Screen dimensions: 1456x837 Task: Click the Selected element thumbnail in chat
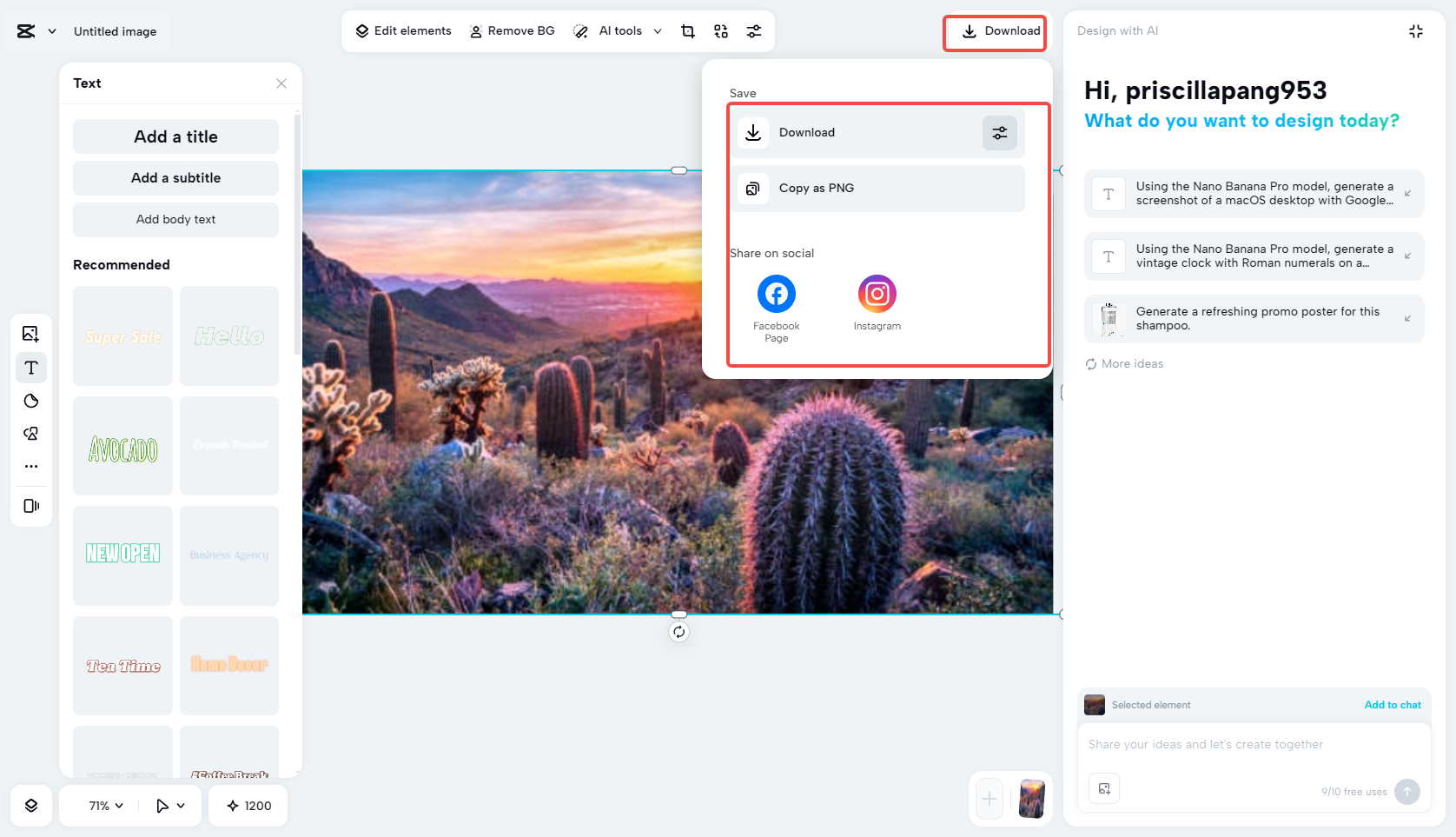tap(1095, 705)
